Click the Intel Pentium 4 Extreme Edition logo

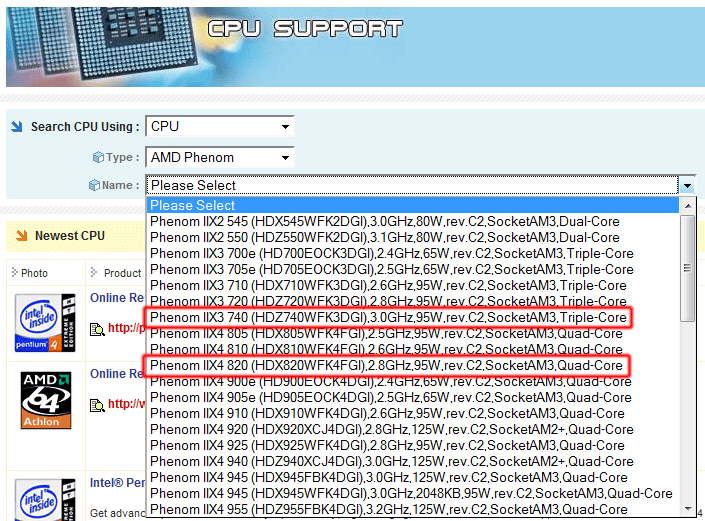(x=45, y=322)
